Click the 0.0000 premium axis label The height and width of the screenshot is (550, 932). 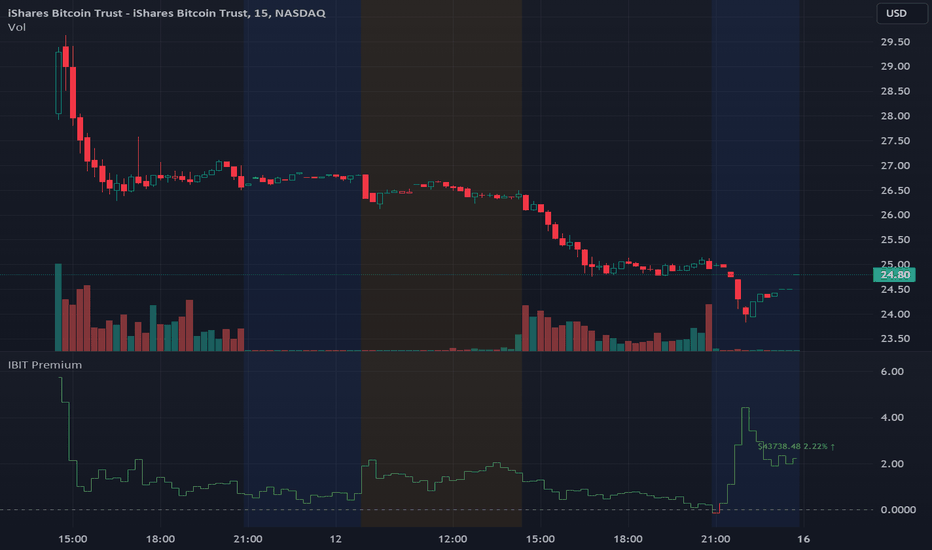pos(898,510)
